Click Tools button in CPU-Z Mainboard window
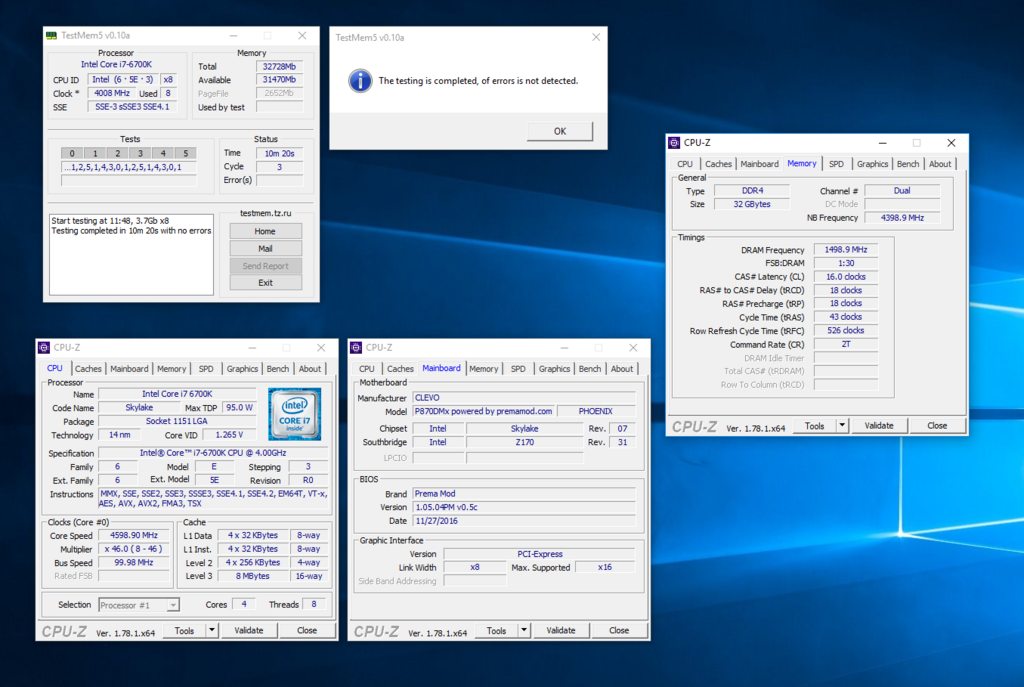This screenshot has height=687, width=1024. pos(496,631)
